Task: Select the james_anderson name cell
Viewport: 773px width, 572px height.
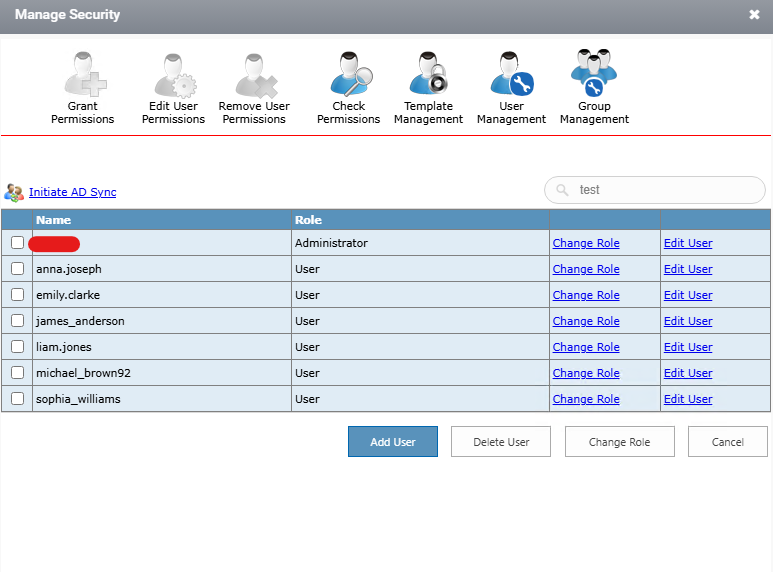Action: pos(162,321)
